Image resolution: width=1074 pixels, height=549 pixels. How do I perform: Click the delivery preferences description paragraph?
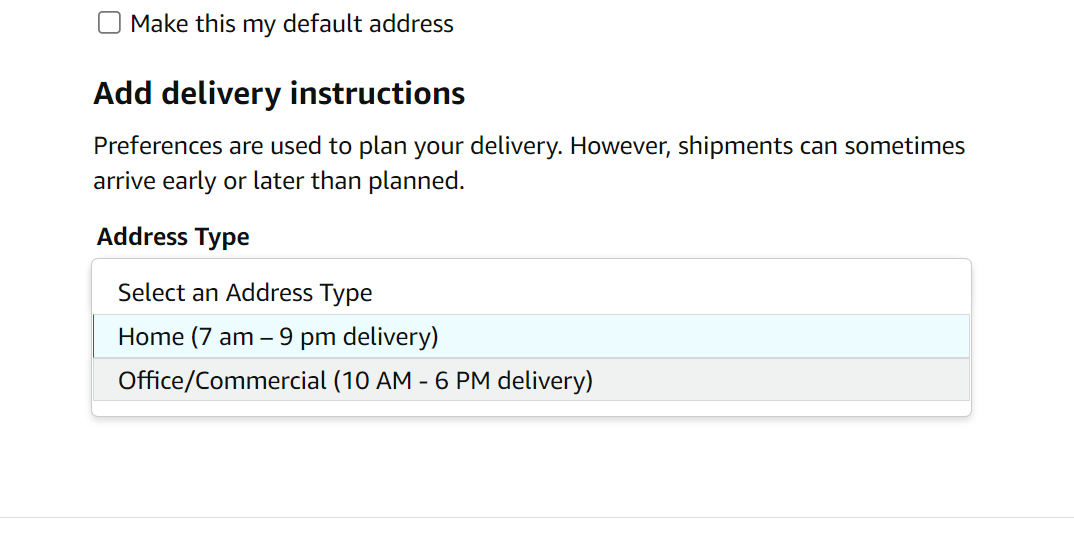(529, 163)
